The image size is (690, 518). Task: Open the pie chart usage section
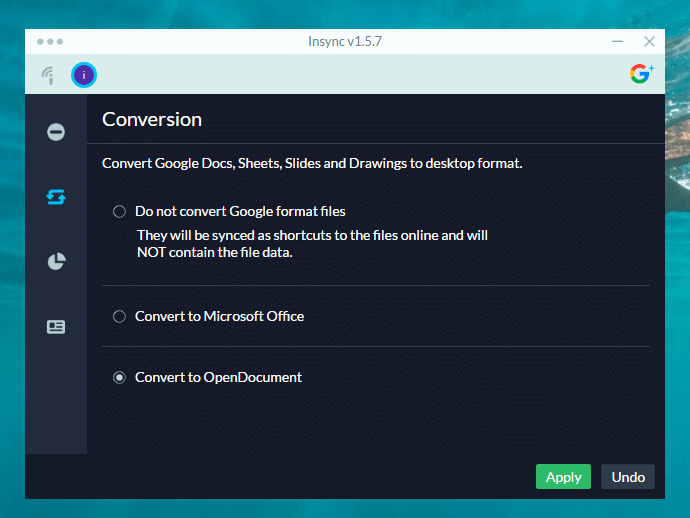coord(56,262)
